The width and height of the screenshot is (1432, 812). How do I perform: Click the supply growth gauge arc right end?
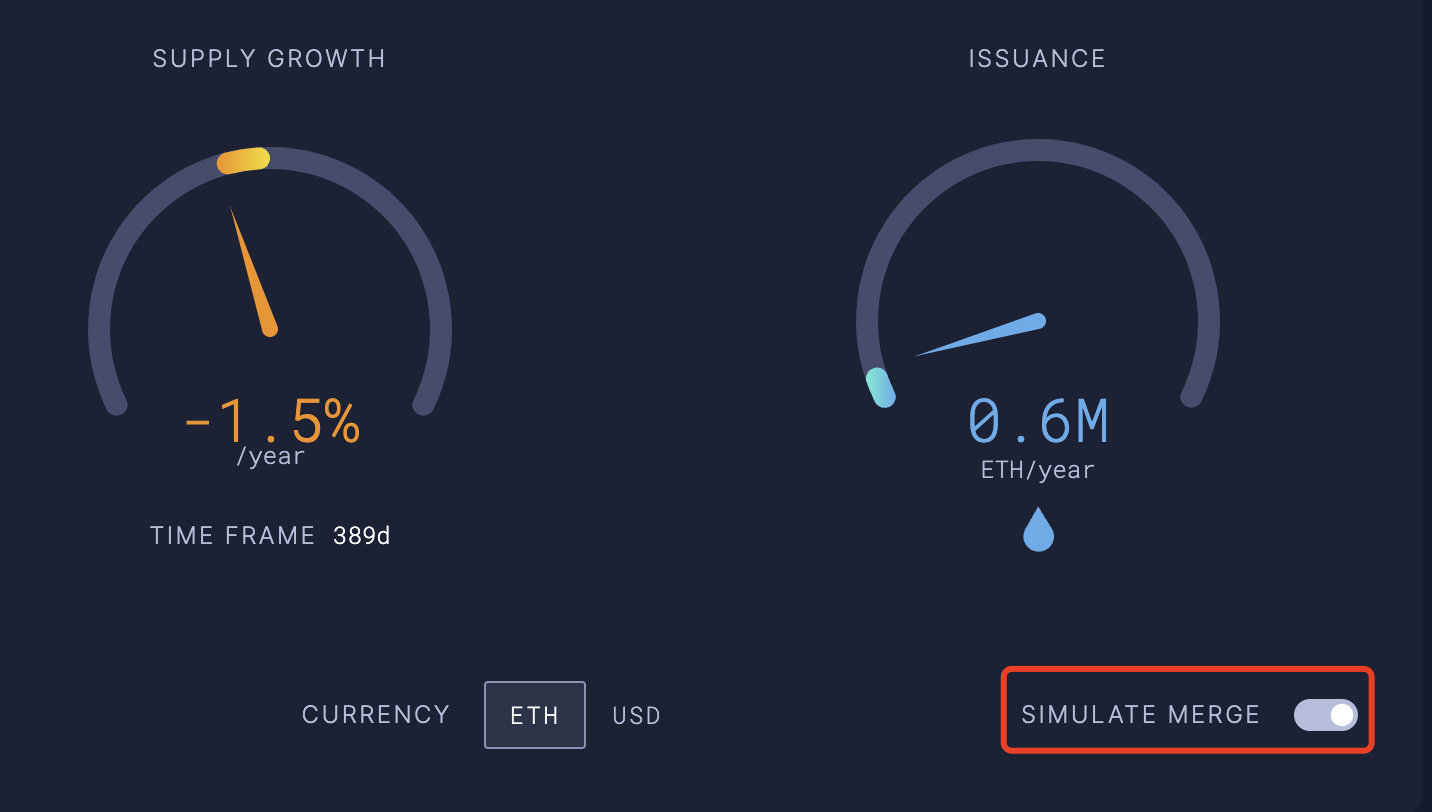click(x=424, y=403)
